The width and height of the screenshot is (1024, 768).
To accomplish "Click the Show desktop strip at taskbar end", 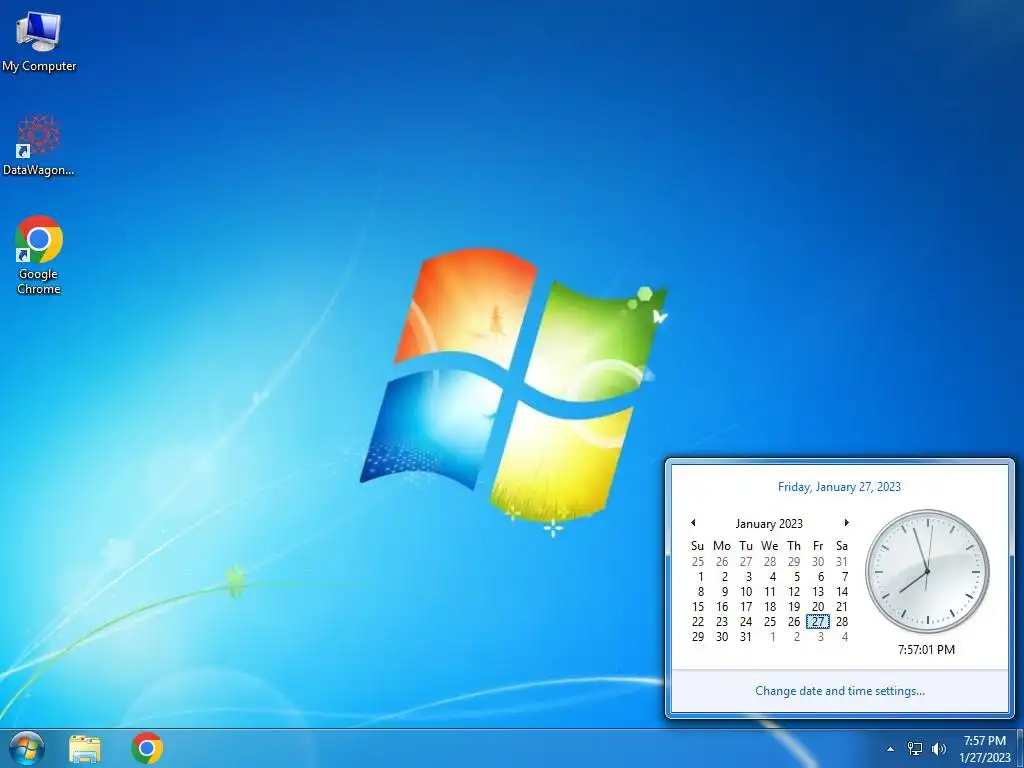I will tap(1020, 748).
